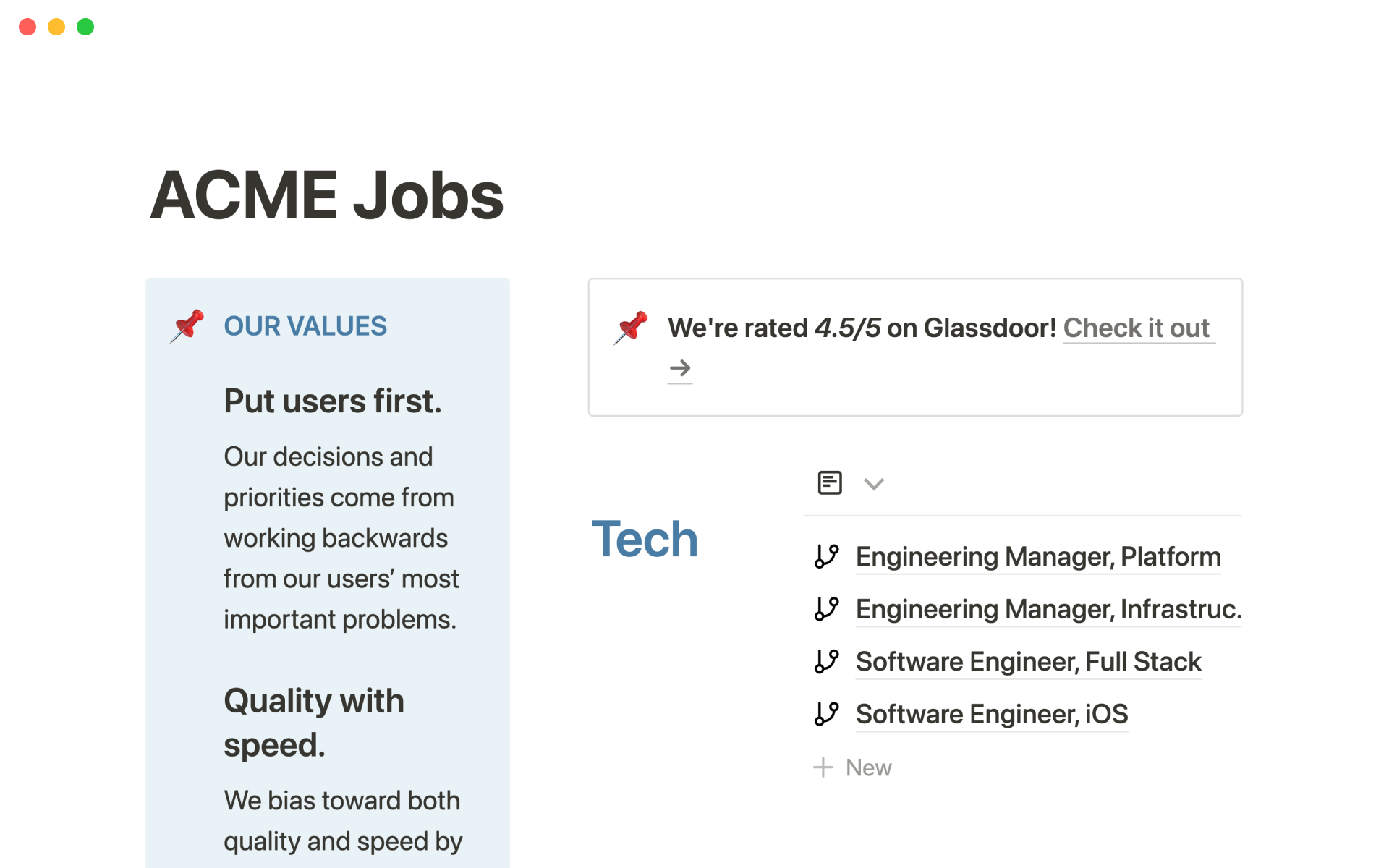Open the Check it out Glassdoor link

pos(1136,328)
